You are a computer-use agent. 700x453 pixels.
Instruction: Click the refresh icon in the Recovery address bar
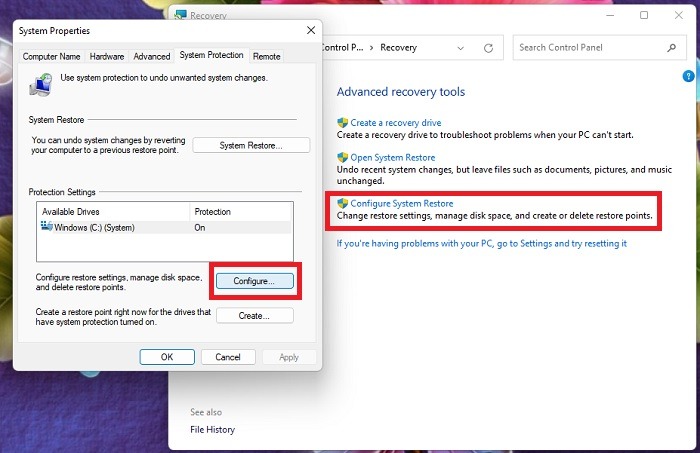(488, 48)
